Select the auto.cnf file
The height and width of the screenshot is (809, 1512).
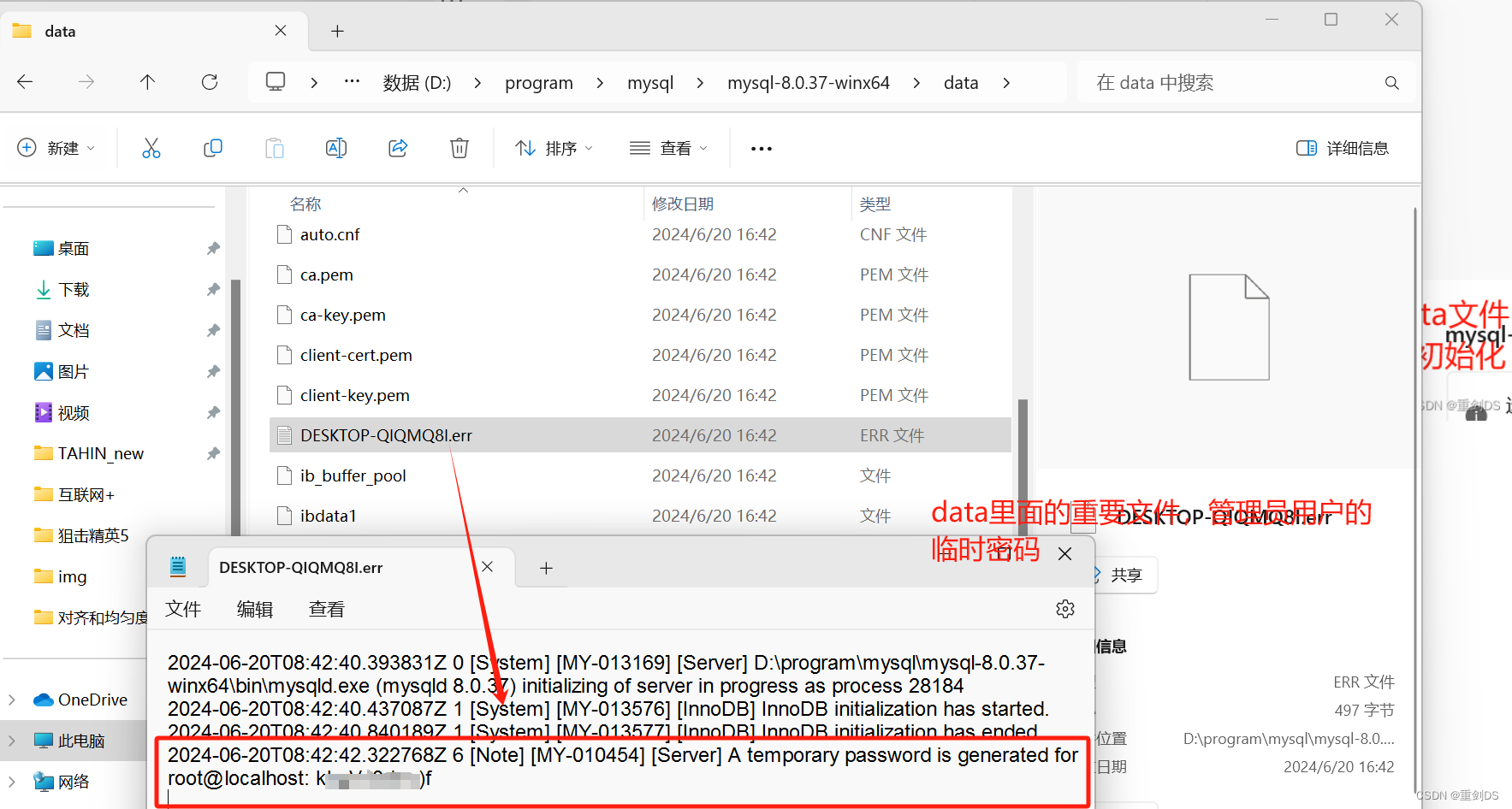pos(640,234)
